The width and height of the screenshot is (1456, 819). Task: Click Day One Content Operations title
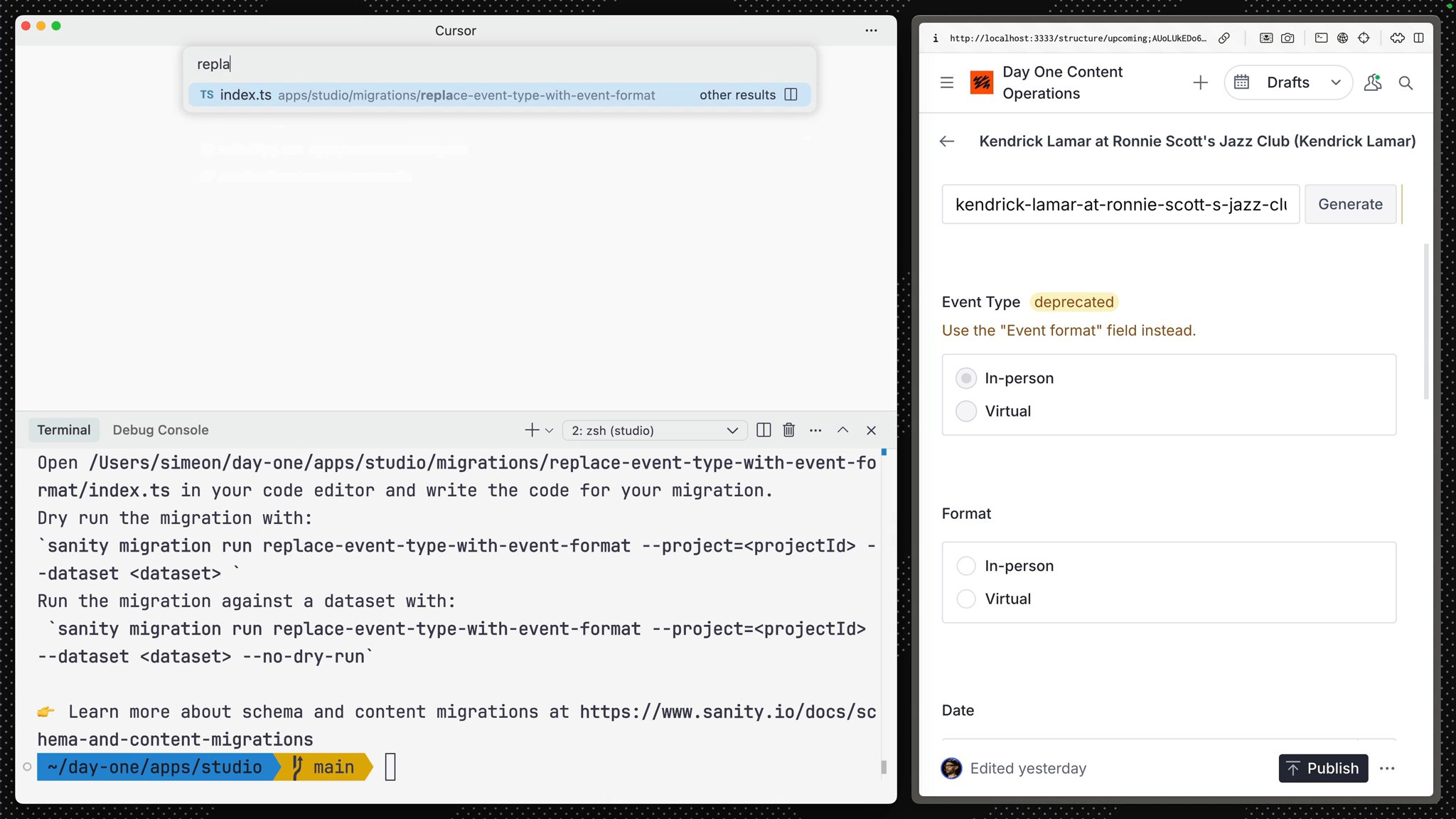pos(1062,82)
